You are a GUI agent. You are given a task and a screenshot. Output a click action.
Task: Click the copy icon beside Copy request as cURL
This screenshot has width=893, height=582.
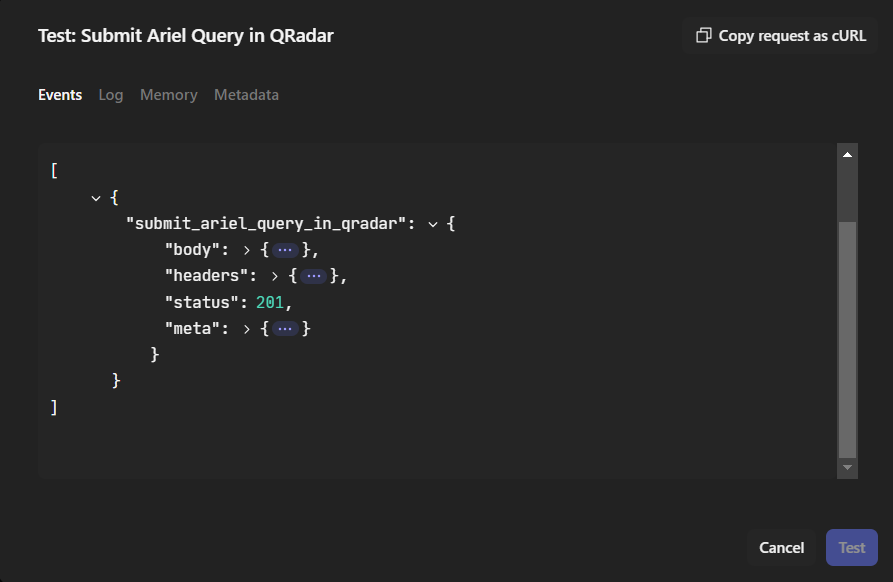[703, 35]
